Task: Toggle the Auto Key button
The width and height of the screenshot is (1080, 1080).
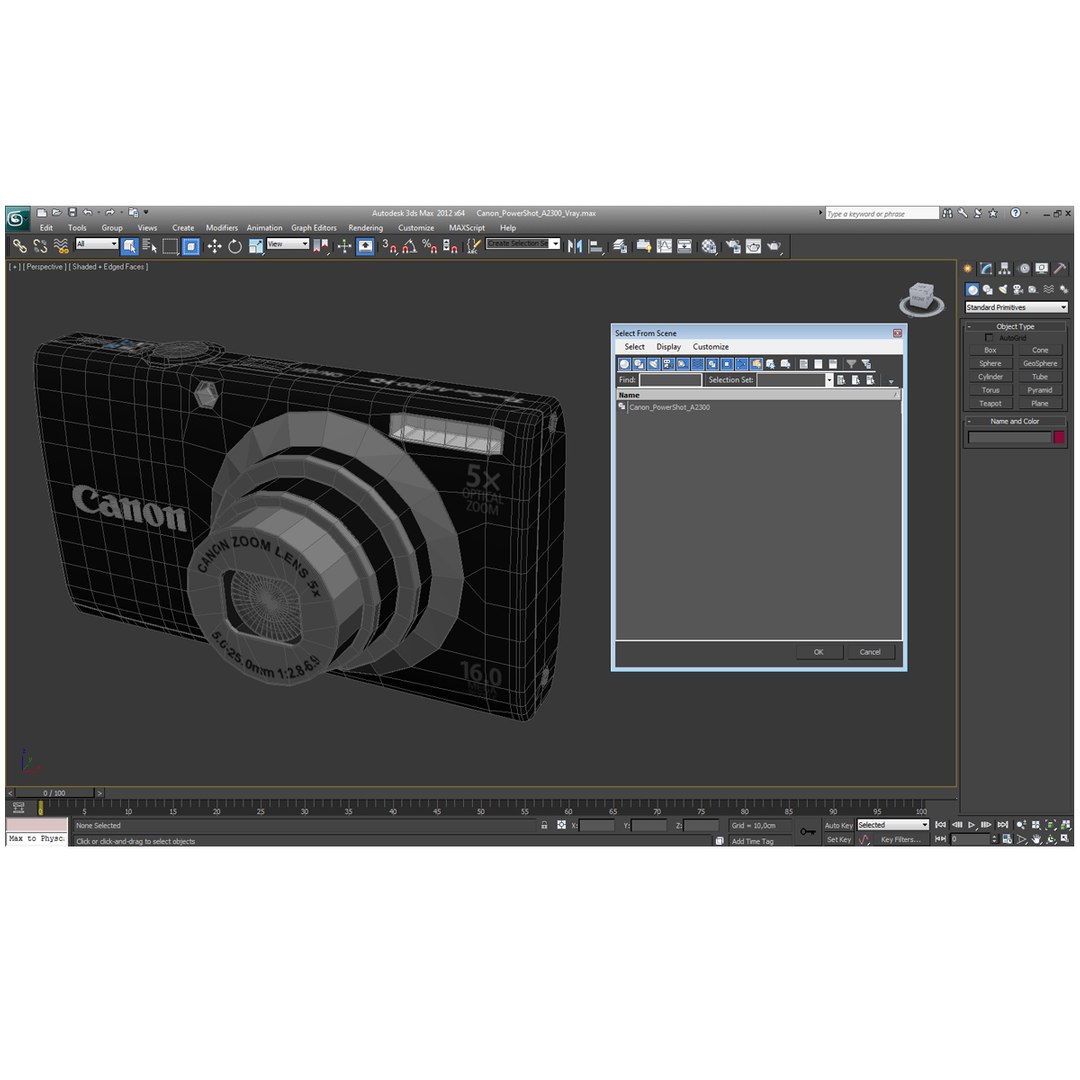Action: pos(838,825)
